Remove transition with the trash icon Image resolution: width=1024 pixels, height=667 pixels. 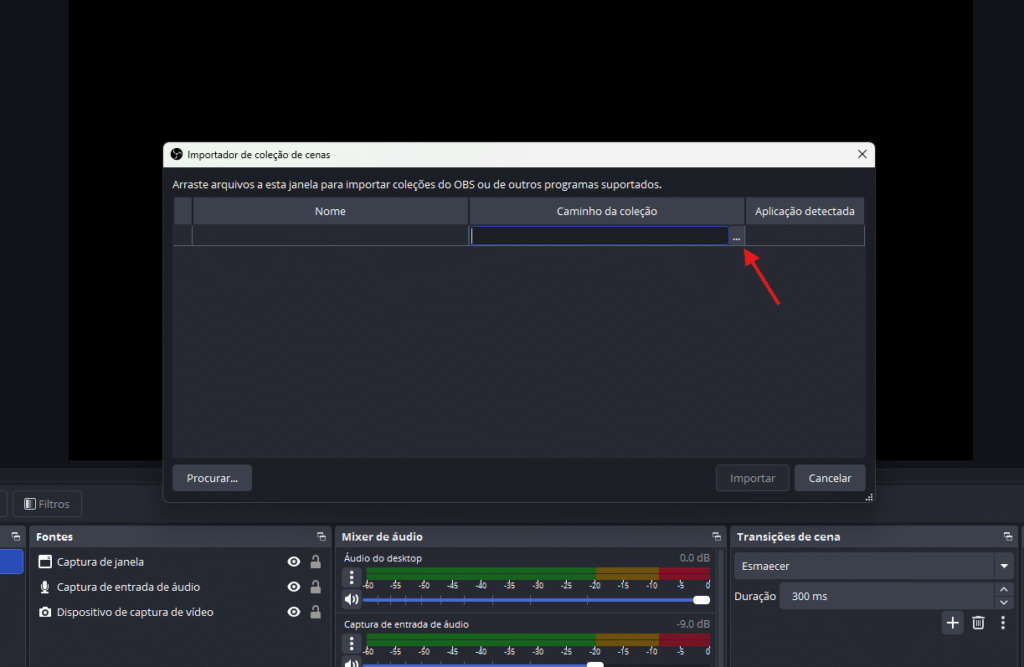pos(978,623)
